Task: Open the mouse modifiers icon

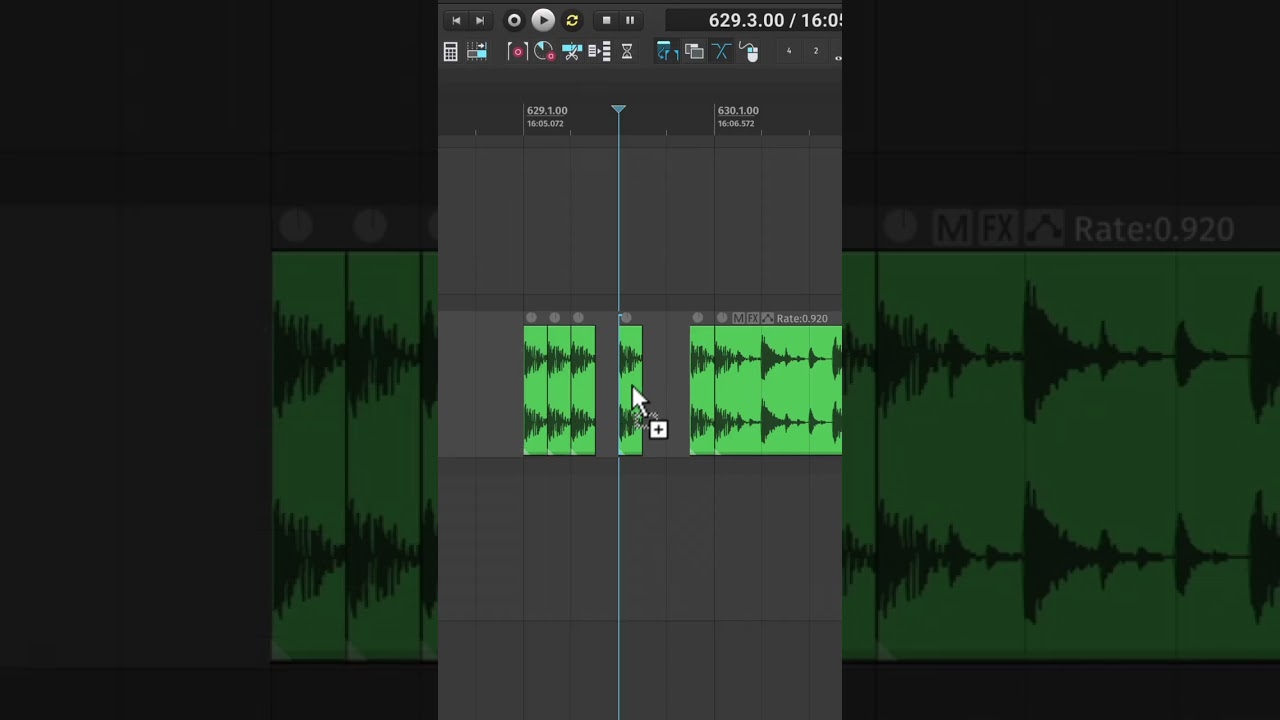Action: 749,52
